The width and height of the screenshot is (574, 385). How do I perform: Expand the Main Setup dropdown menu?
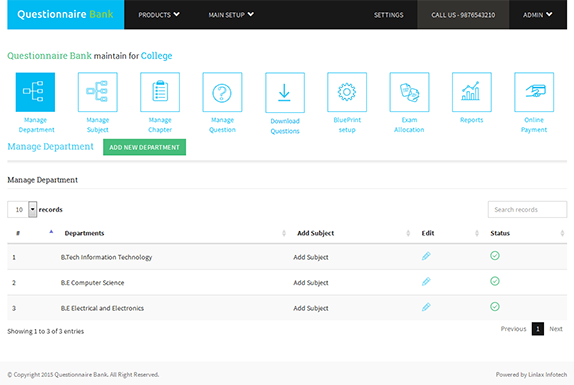(x=231, y=15)
